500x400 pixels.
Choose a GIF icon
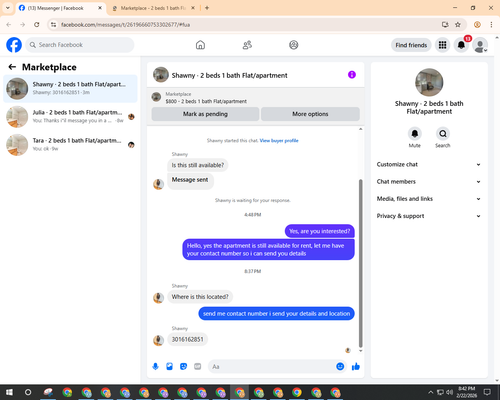[x=198, y=367]
